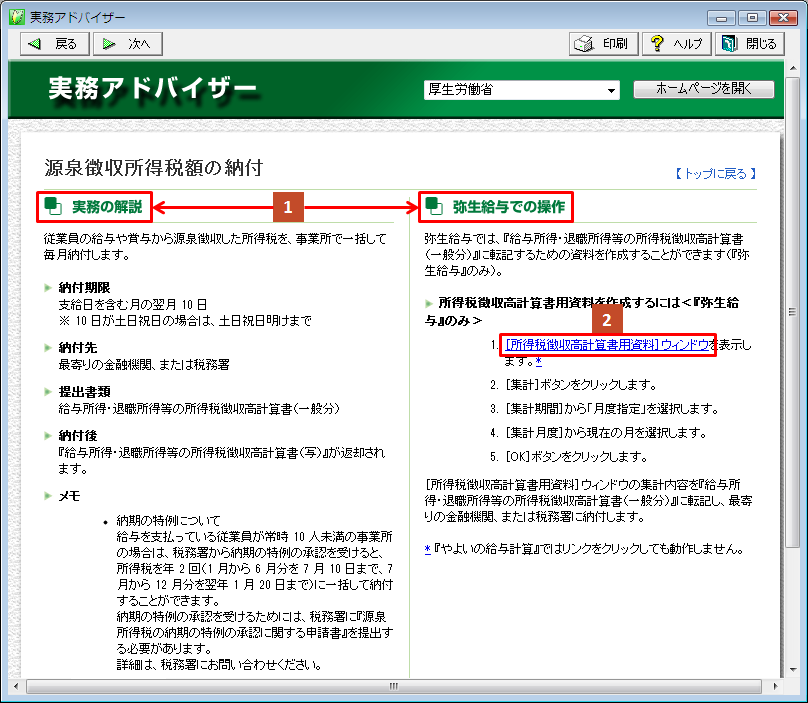Click ホームページを開く button

pyautogui.click(x=703, y=89)
